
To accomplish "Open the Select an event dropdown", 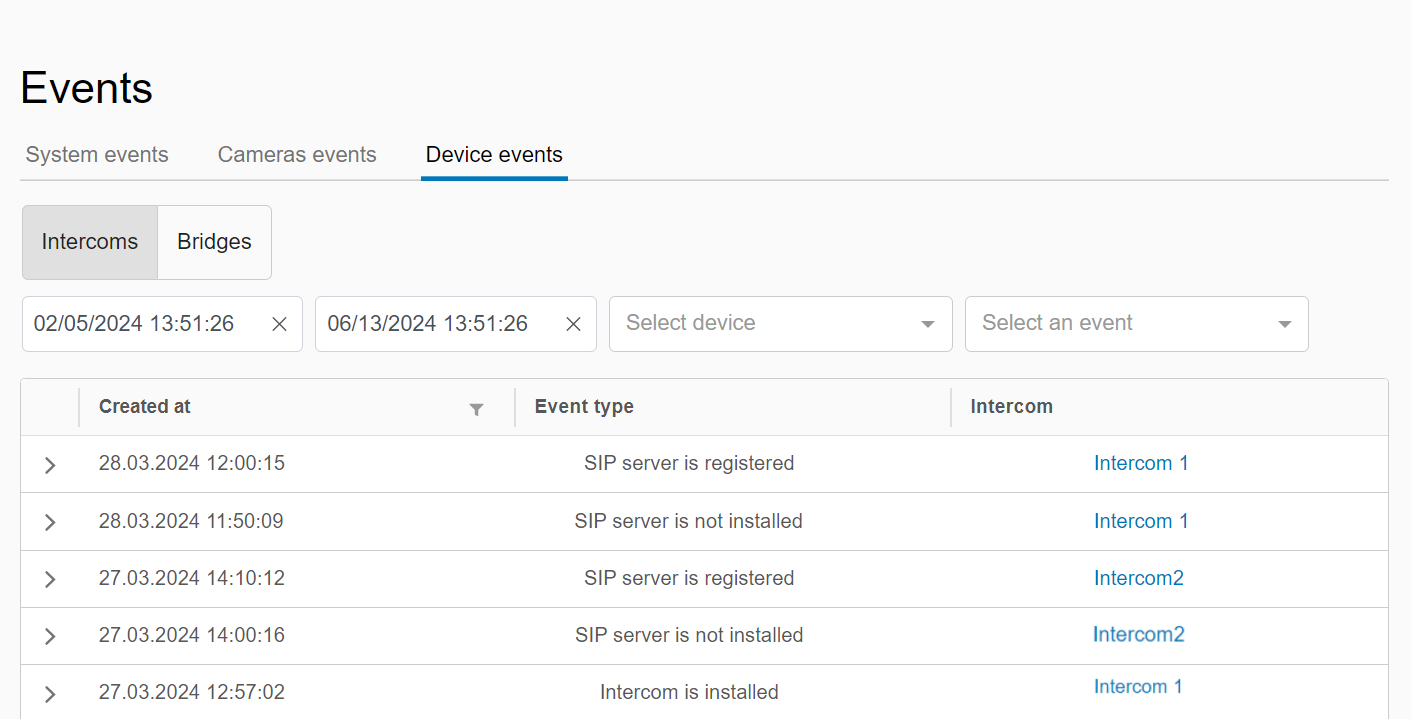I will (x=1136, y=324).
